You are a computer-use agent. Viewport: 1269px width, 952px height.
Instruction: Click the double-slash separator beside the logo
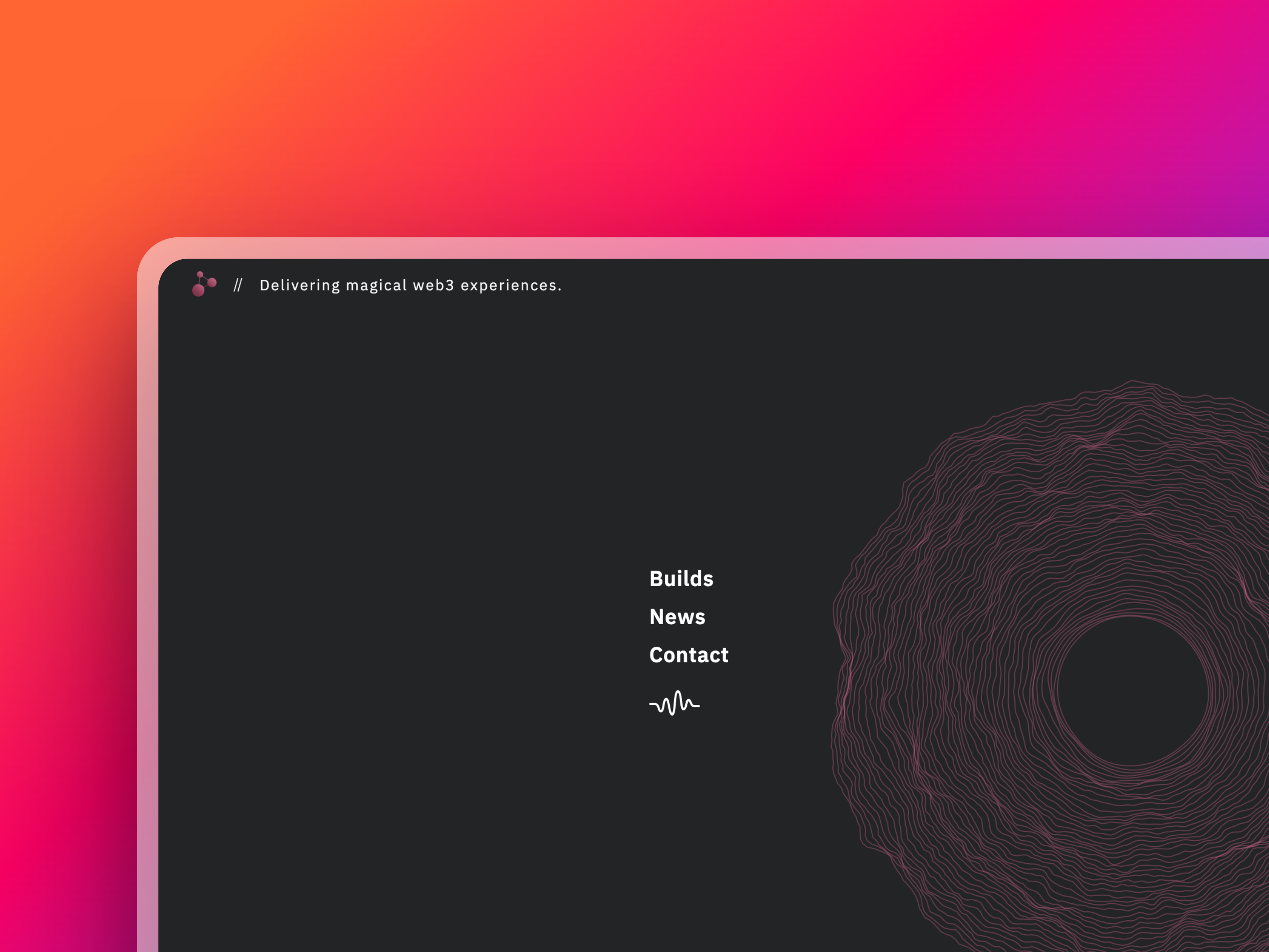(238, 285)
